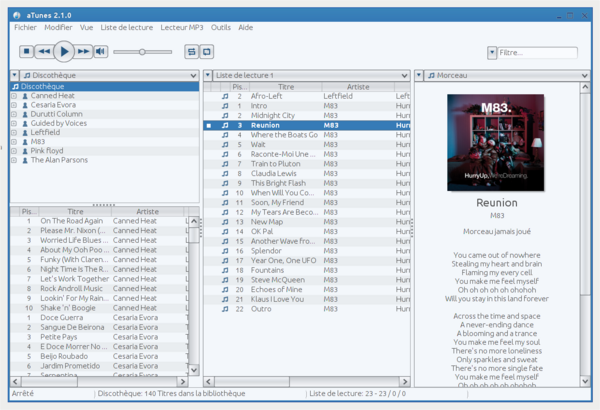Expand the Cesaria Evora artist node

pos(14,105)
